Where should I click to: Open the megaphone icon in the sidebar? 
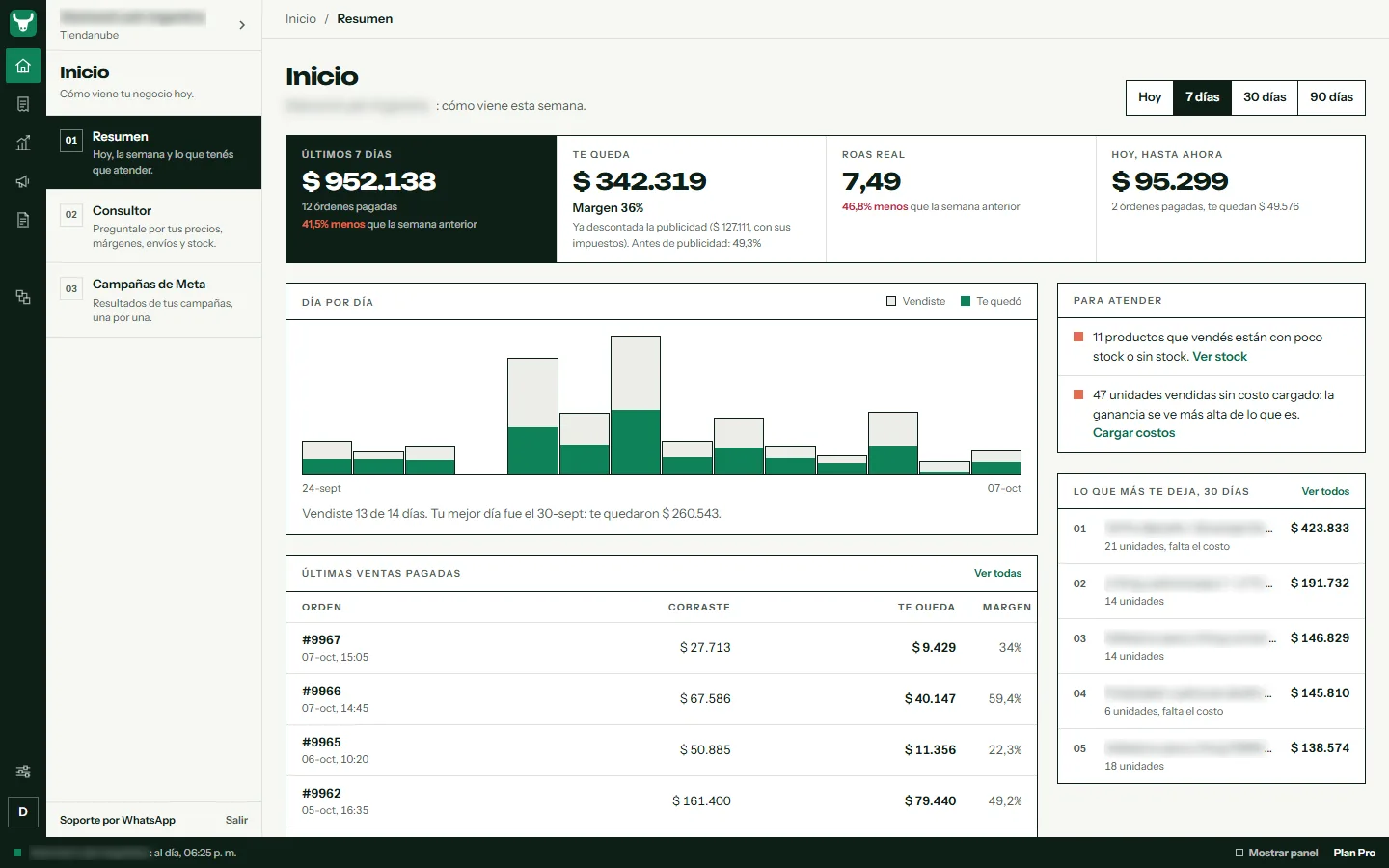pos(23,181)
